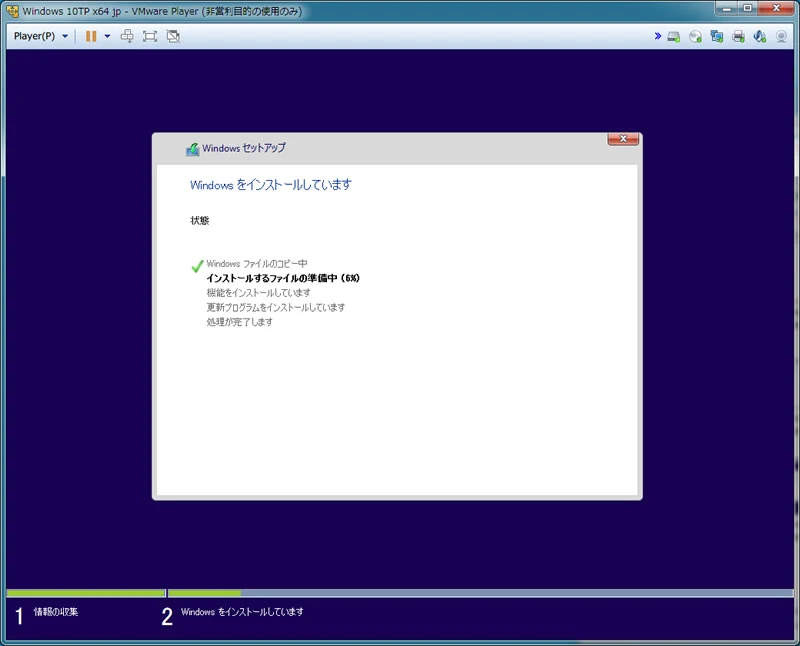Click the step 2 installation progress bar
The width and height of the screenshot is (800, 646).
pos(481,593)
